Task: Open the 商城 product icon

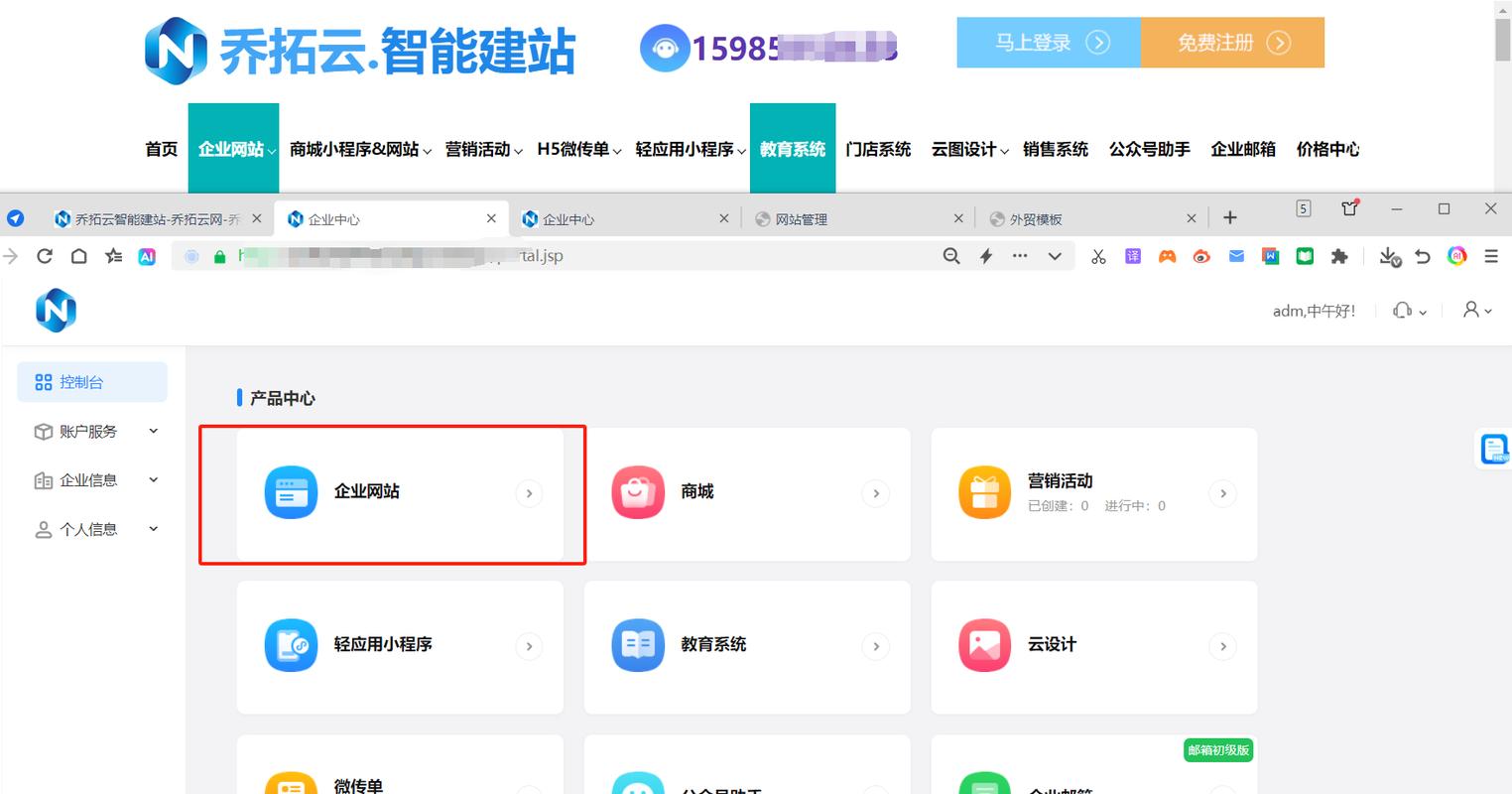Action: pyautogui.click(x=638, y=490)
